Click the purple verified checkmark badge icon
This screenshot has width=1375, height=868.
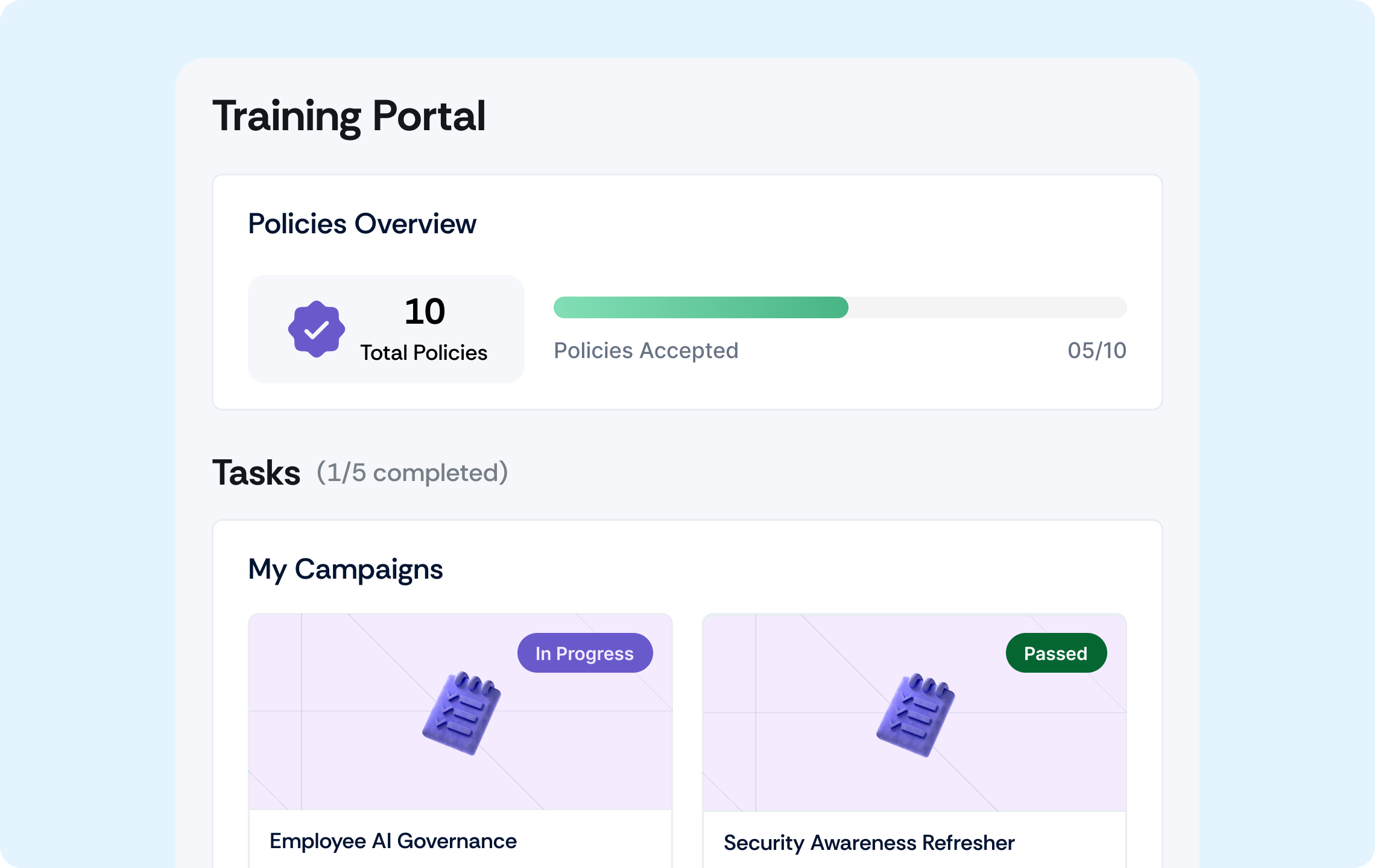316,329
